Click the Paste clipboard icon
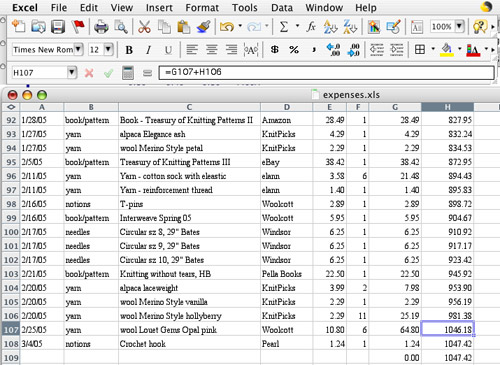 (183, 27)
